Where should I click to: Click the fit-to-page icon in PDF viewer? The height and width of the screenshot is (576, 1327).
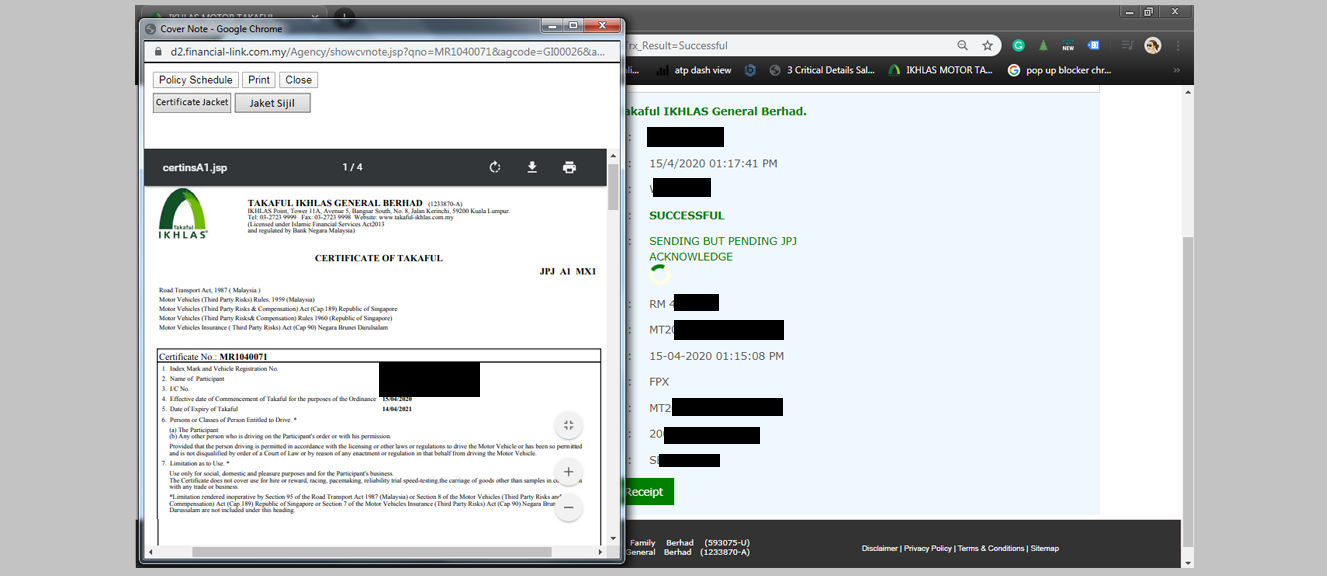tap(568, 425)
